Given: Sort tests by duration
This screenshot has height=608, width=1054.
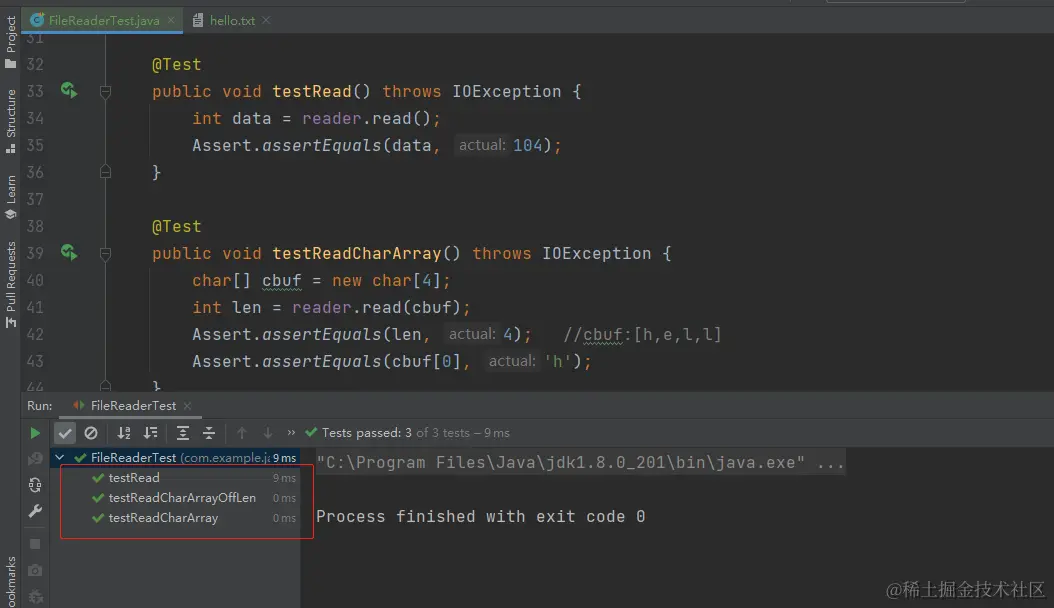Looking at the screenshot, I should [x=151, y=433].
